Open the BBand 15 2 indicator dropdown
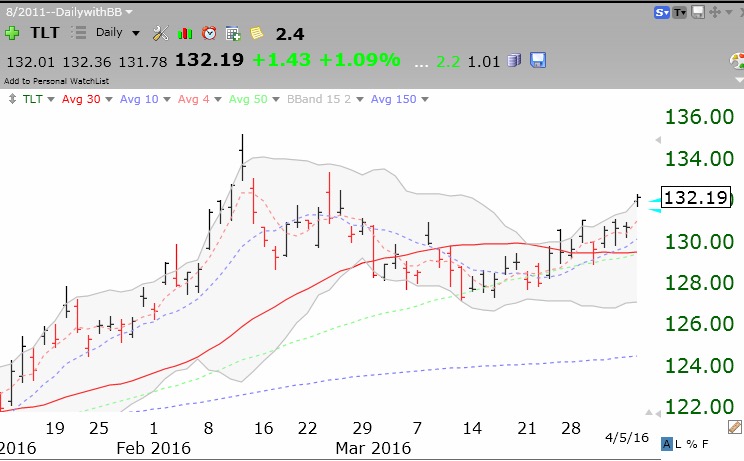 (x=360, y=100)
